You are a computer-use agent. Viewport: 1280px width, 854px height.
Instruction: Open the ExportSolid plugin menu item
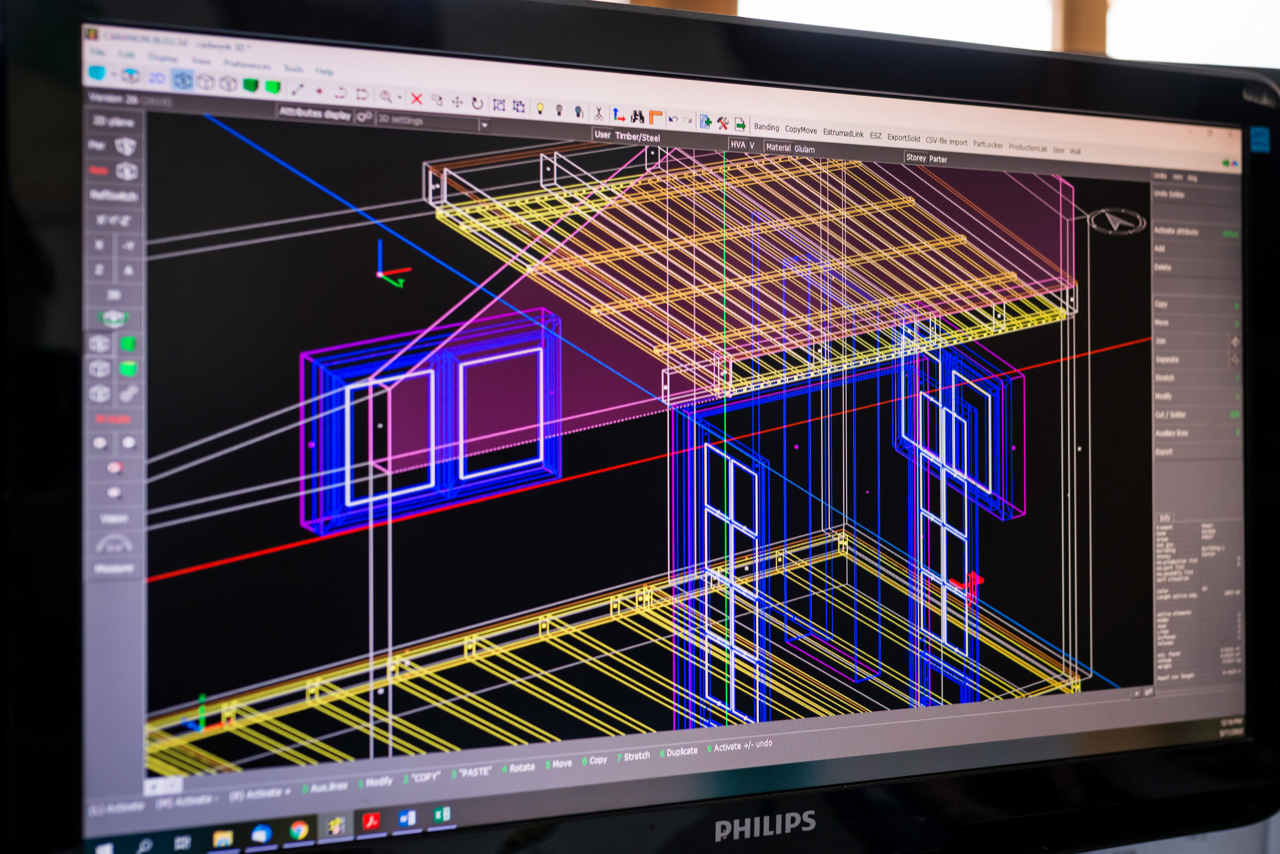[904, 137]
